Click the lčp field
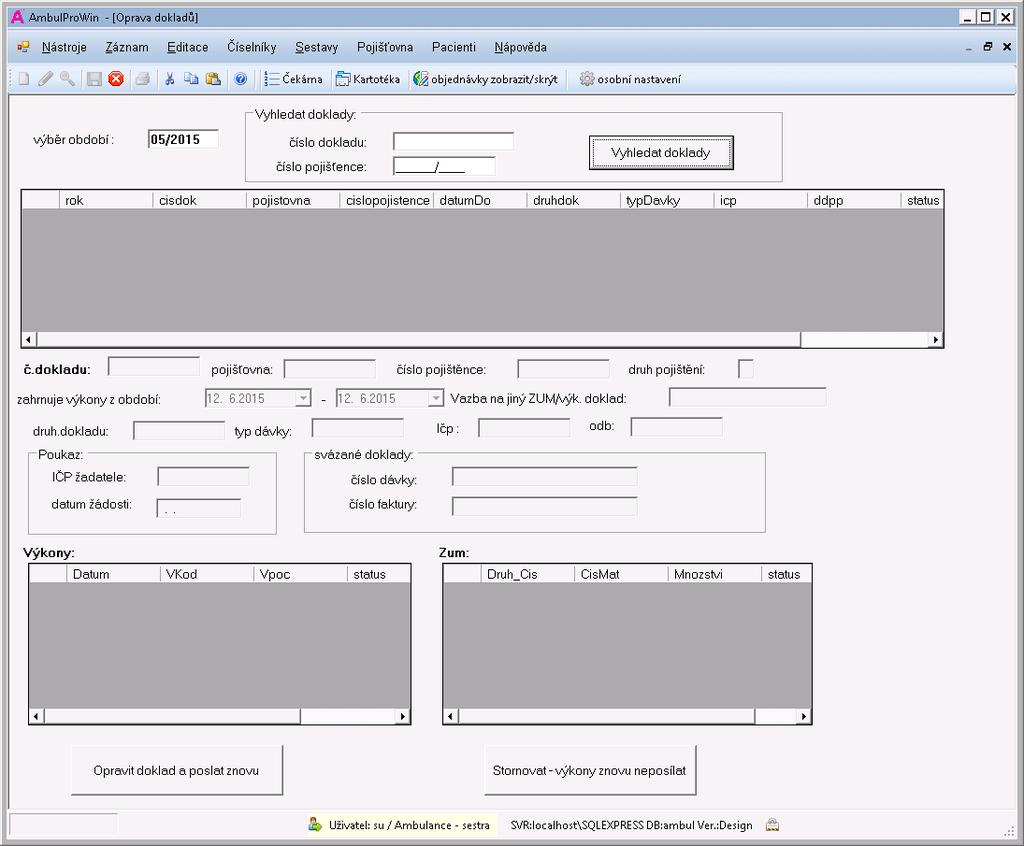This screenshot has width=1024, height=846. pos(524,428)
